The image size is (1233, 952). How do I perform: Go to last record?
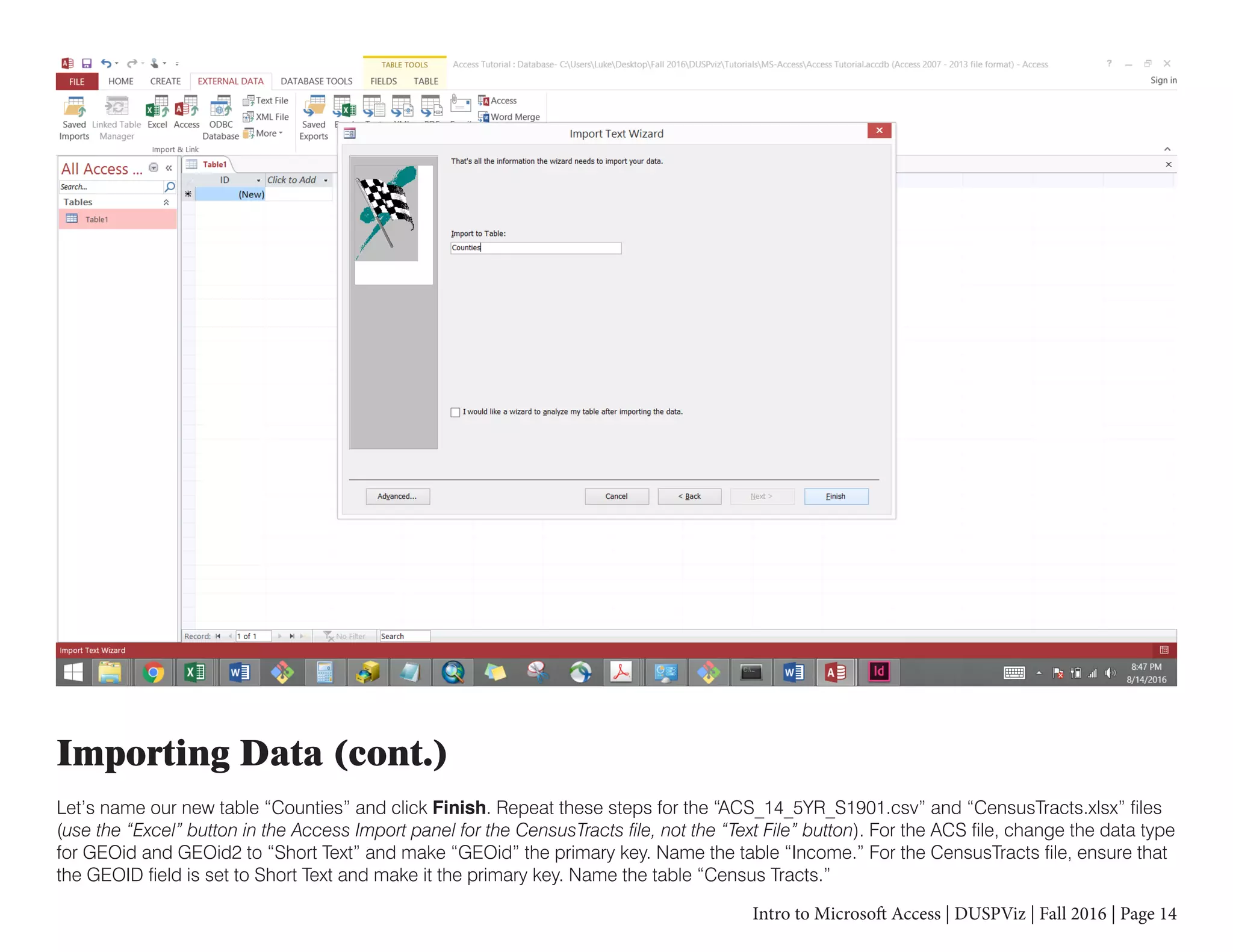292,636
